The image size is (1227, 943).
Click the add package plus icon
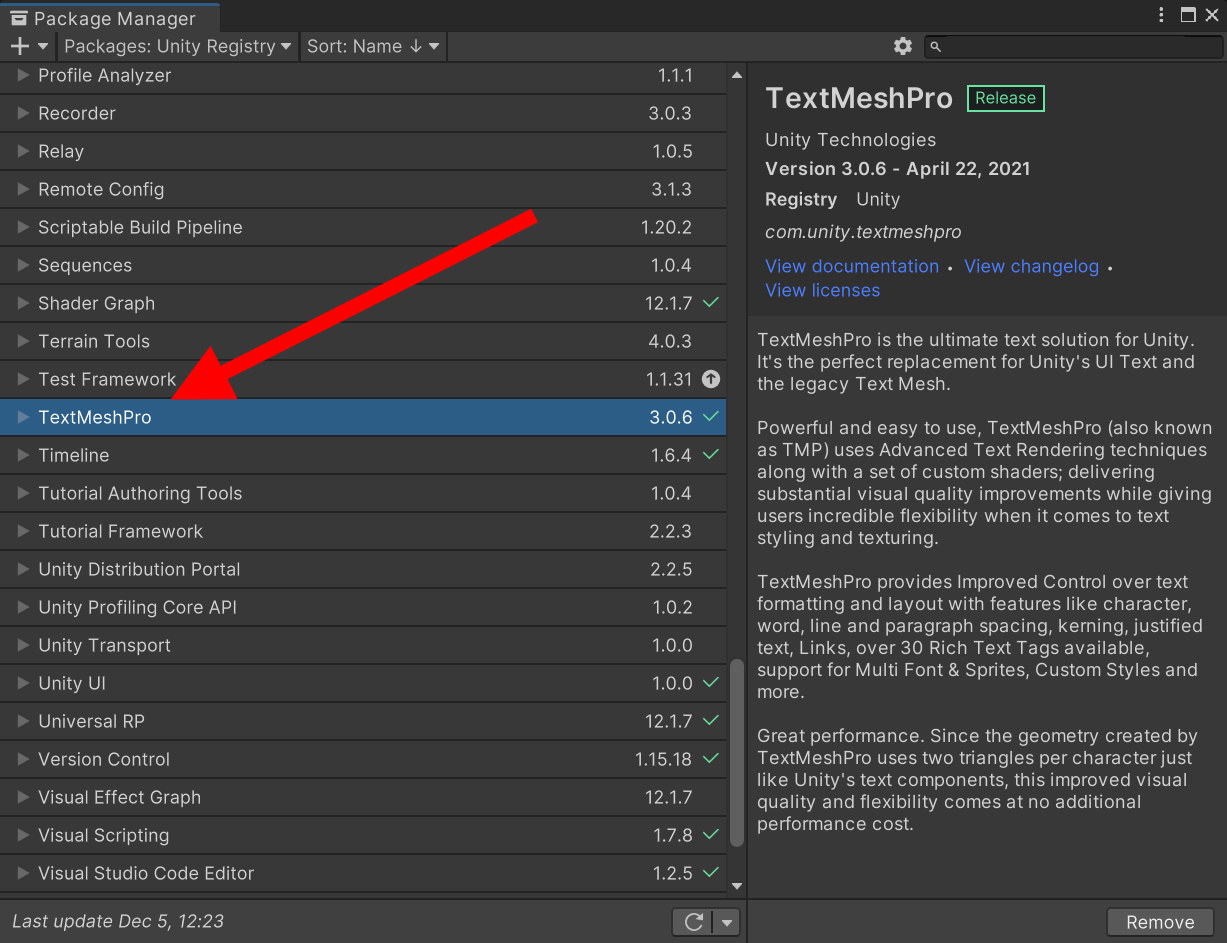point(20,46)
